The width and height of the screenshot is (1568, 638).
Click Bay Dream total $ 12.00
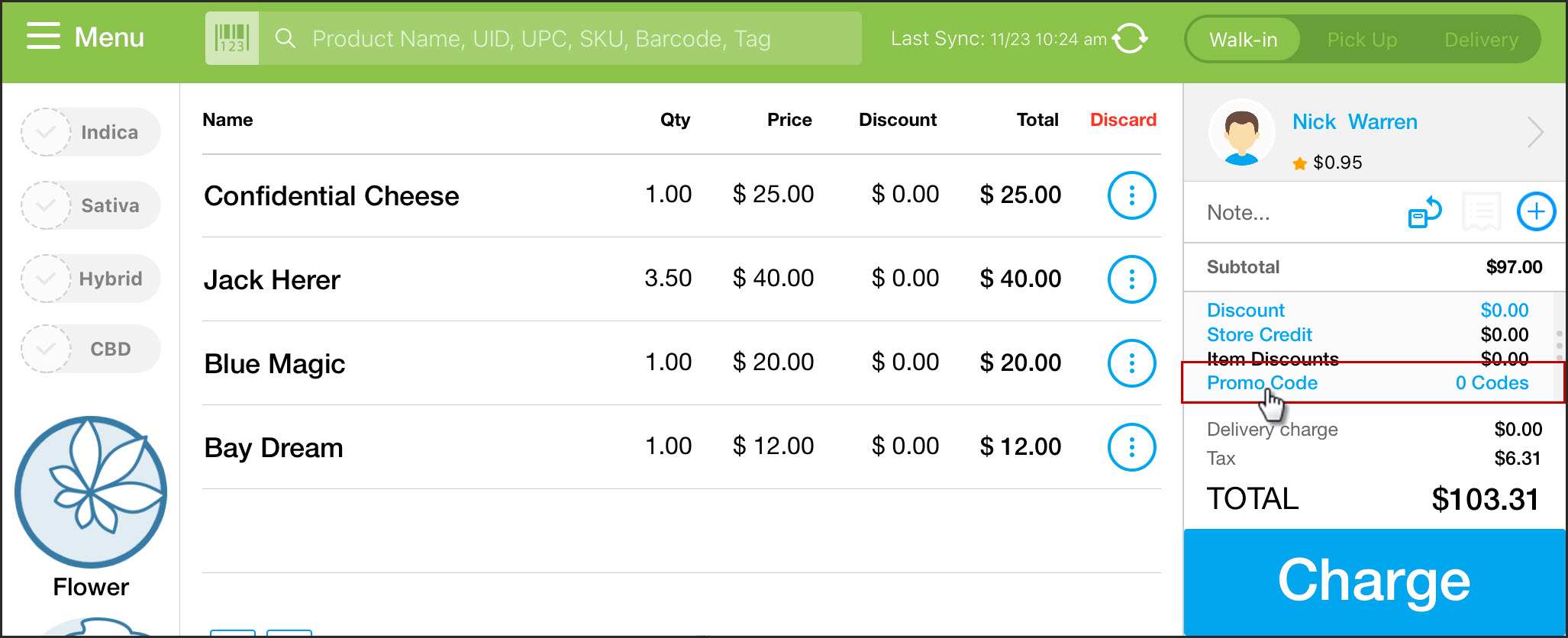click(1021, 446)
